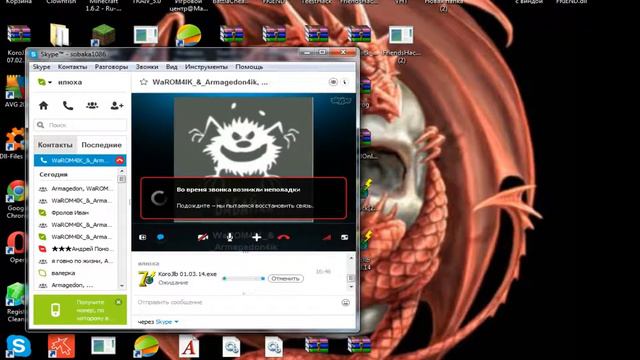The height and width of the screenshot is (360, 640).
Task: Select contact 'валерка'
Action: coord(76,273)
